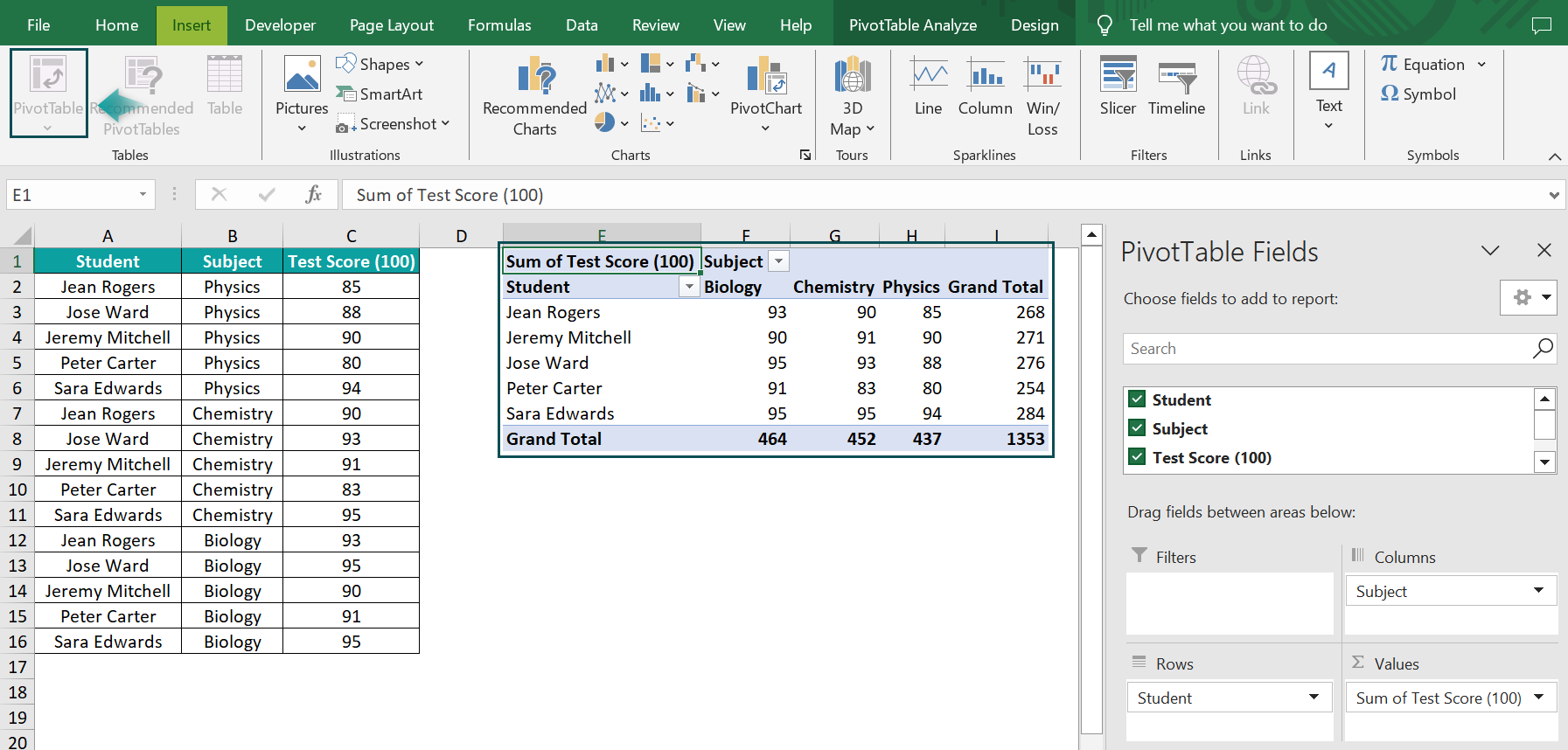This screenshot has height=750, width=1568.
Task: Insert a SmartArt graphic
Action: pyautogui.click(x=380, y=94)
